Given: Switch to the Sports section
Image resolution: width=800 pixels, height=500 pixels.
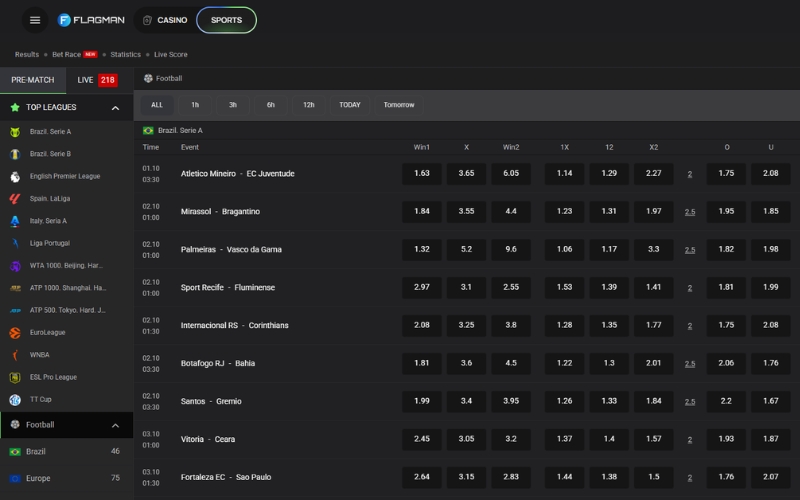Looking at the screenshot, I should tap(227, 20).
